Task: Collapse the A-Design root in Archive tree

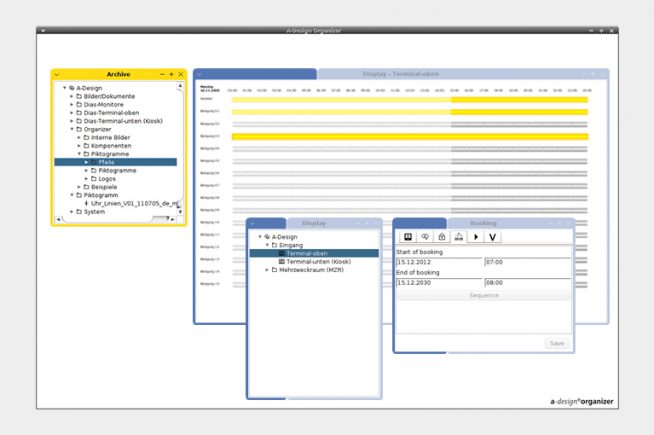Action: (x=65, y=88)
